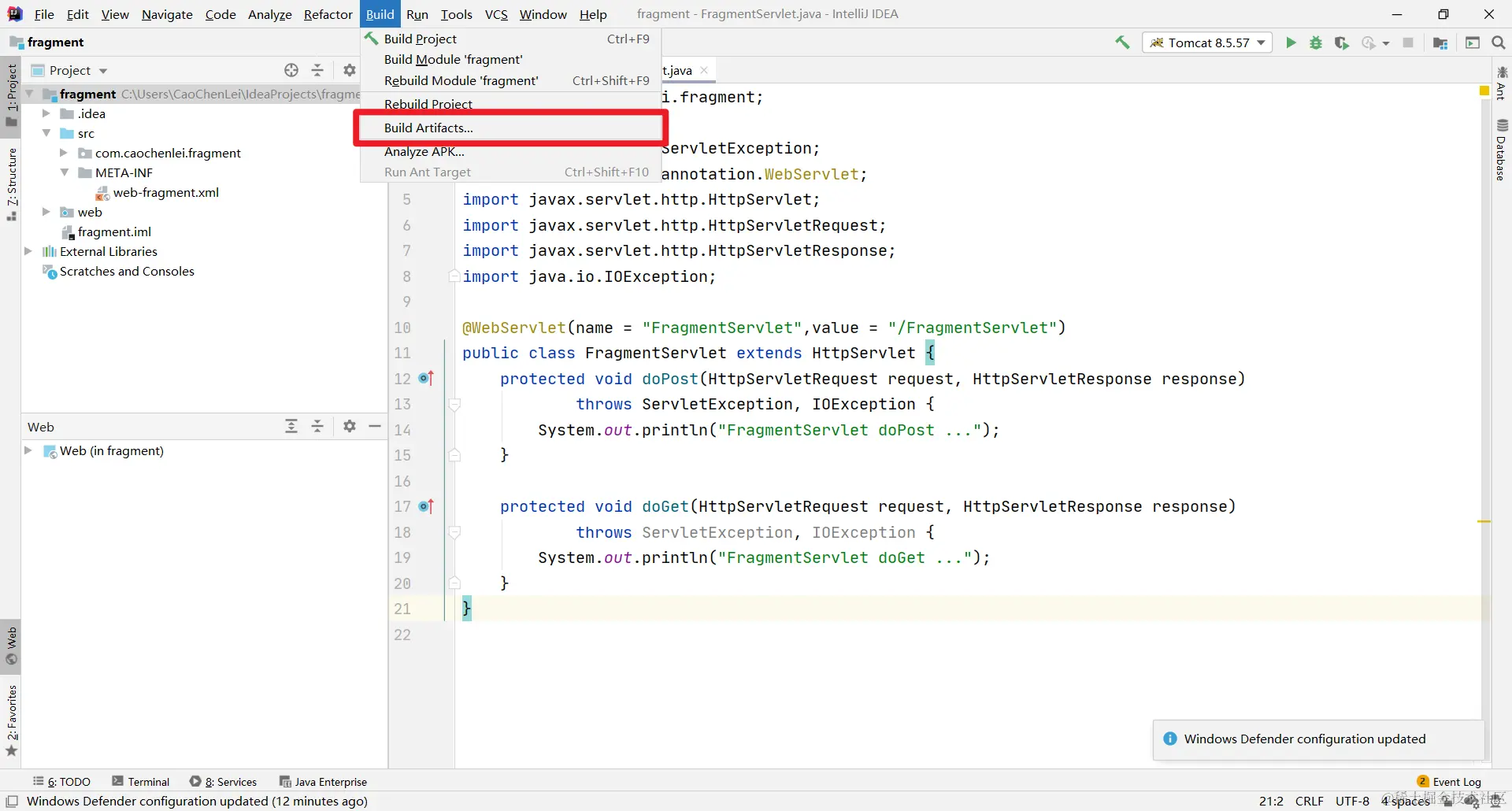Open the Java Enterprise tool window
Screen dimensions: 1512x811
(x=323, y=781)
